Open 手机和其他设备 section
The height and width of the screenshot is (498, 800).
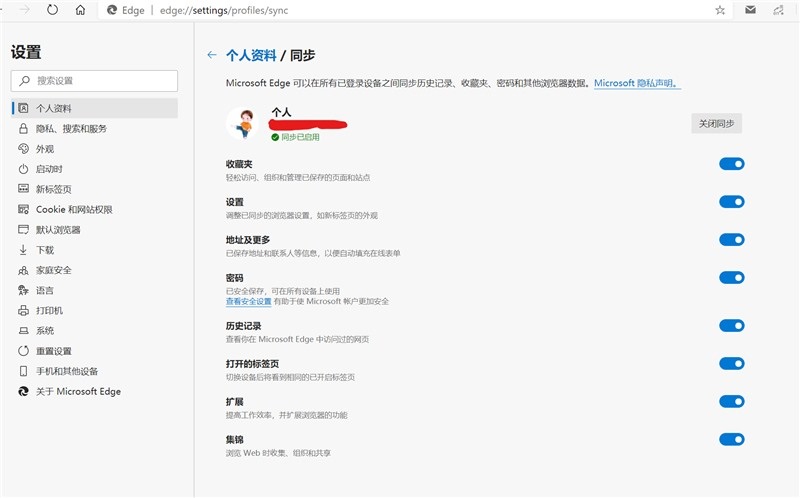pos(94,371)
